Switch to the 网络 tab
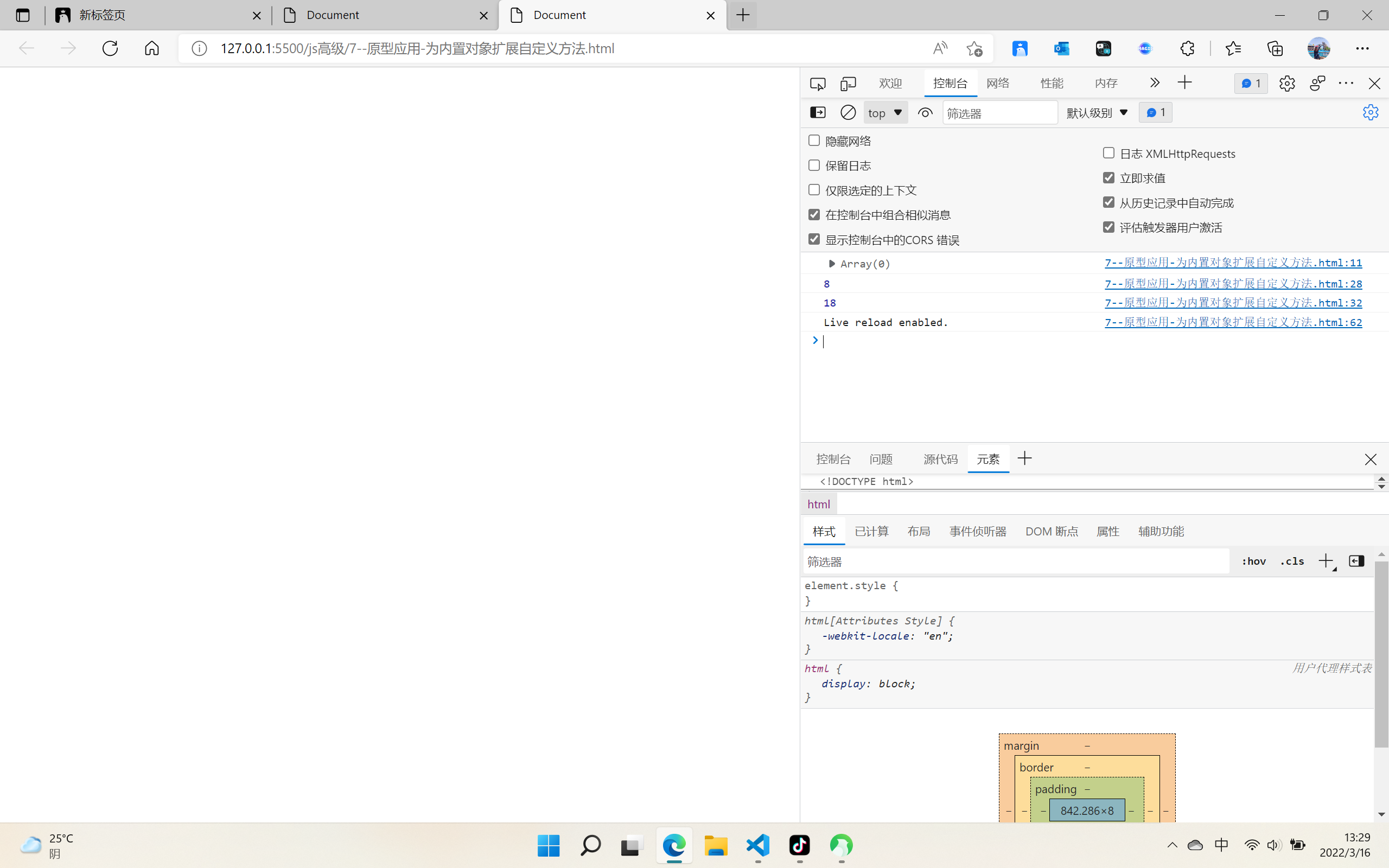Screen dimensions: 1389x868 (998, 83)
